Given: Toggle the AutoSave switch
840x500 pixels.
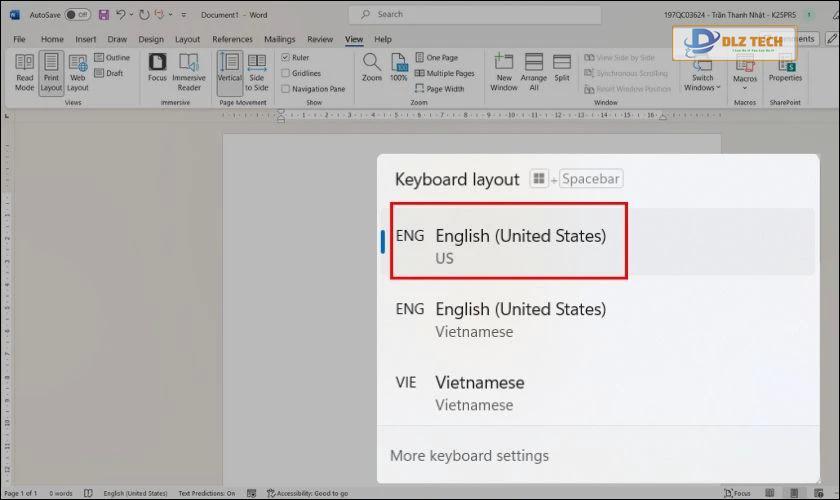Looking at the screenshot, I should [x=78, y=15].
